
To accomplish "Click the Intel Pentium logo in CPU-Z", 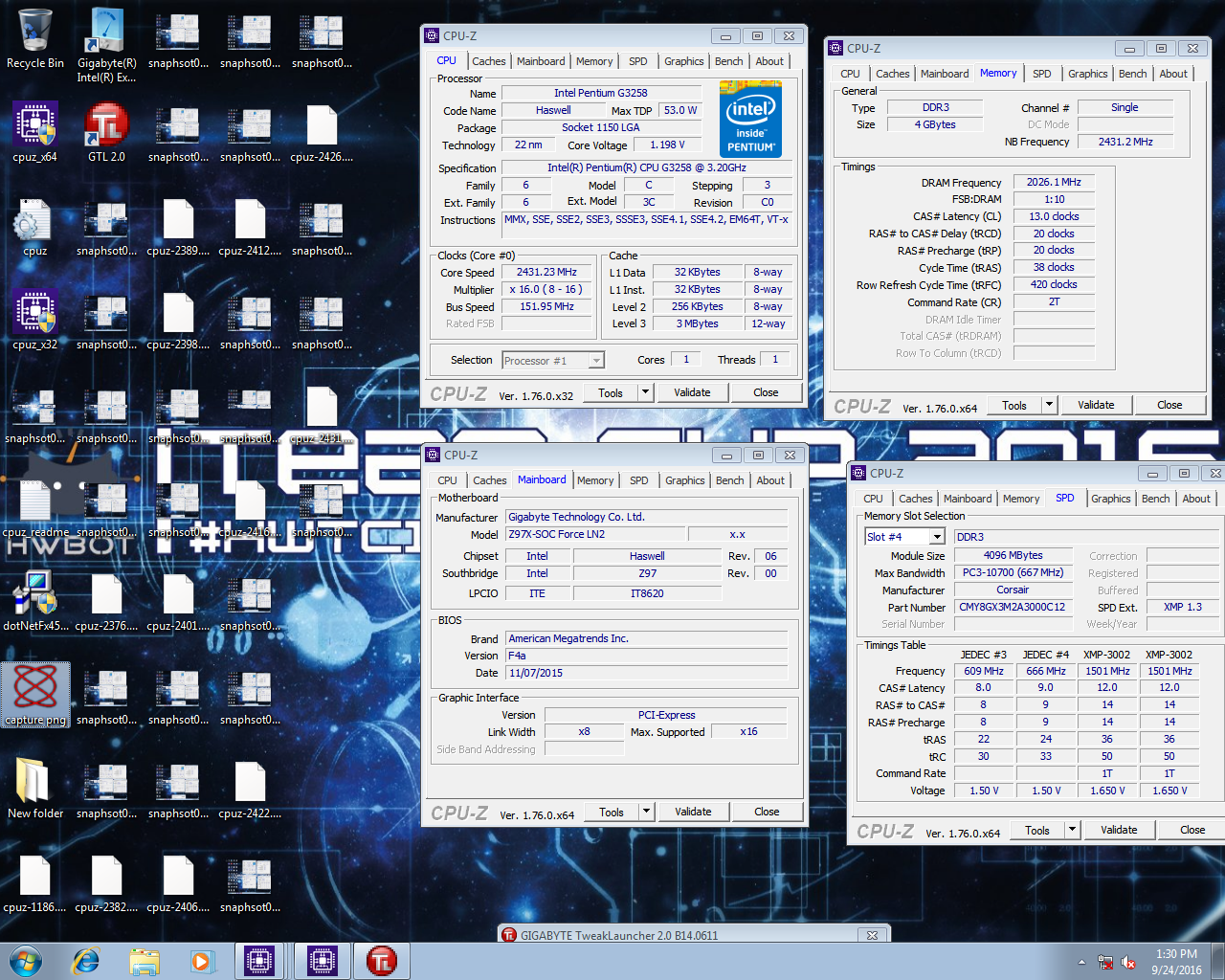I will [750, 119].
